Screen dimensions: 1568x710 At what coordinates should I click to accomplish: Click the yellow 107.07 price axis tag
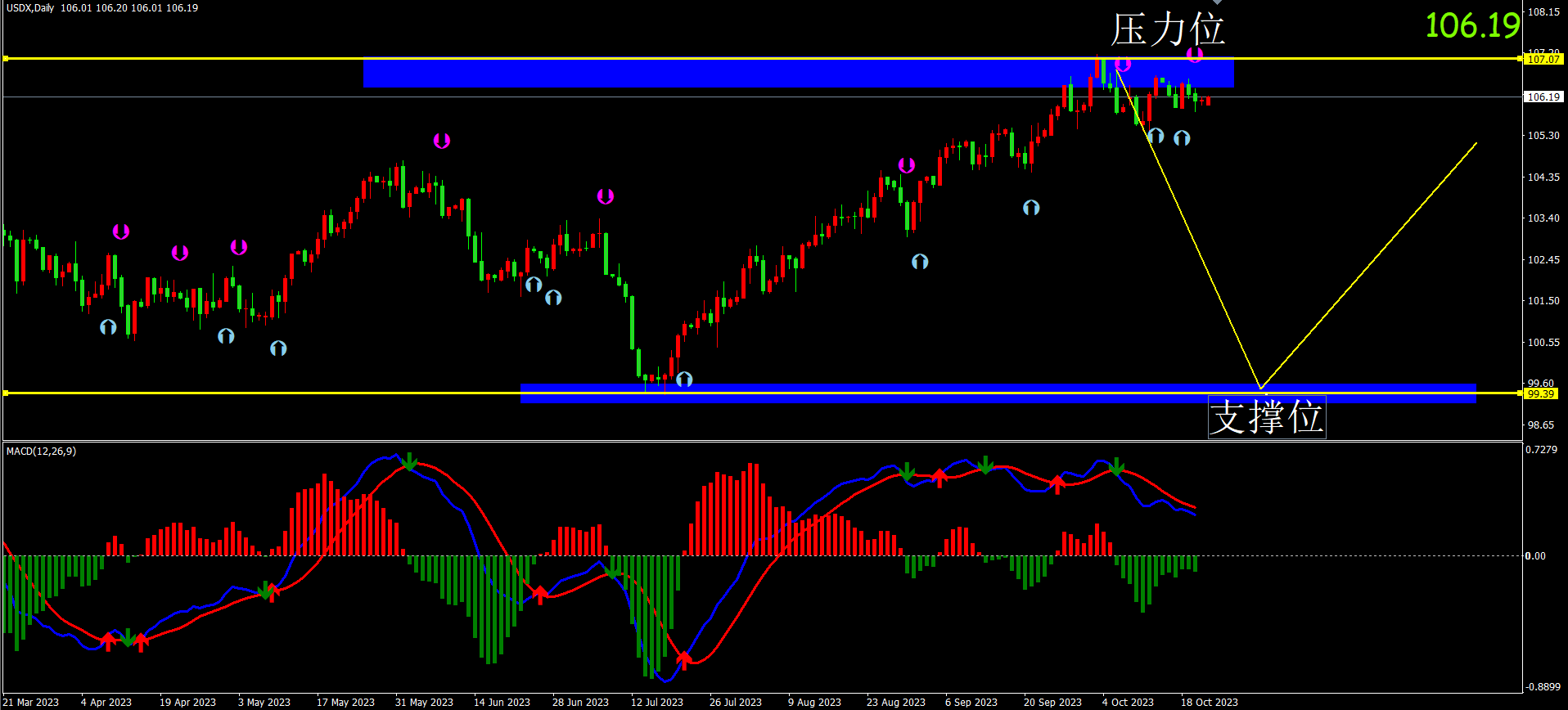[x=1543, y=59]
